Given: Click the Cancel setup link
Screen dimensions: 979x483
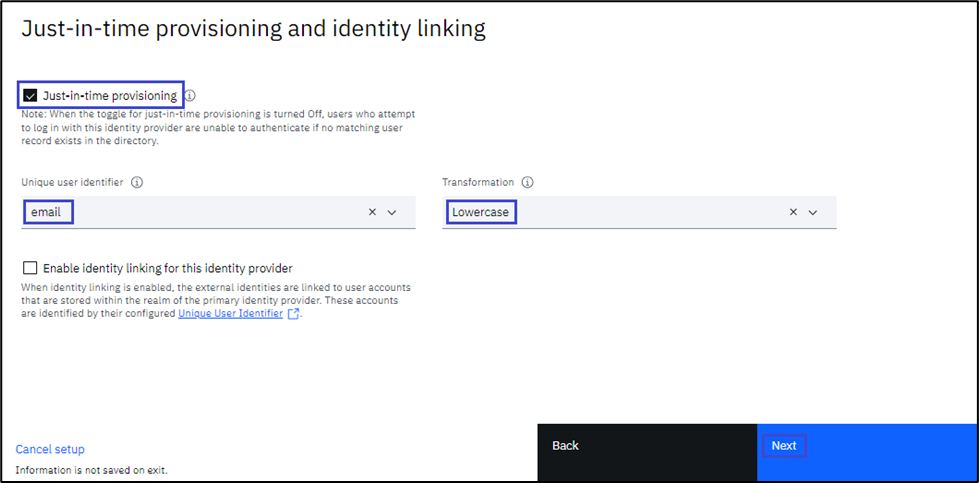Looking at the screenshot, I should (50, 449).
